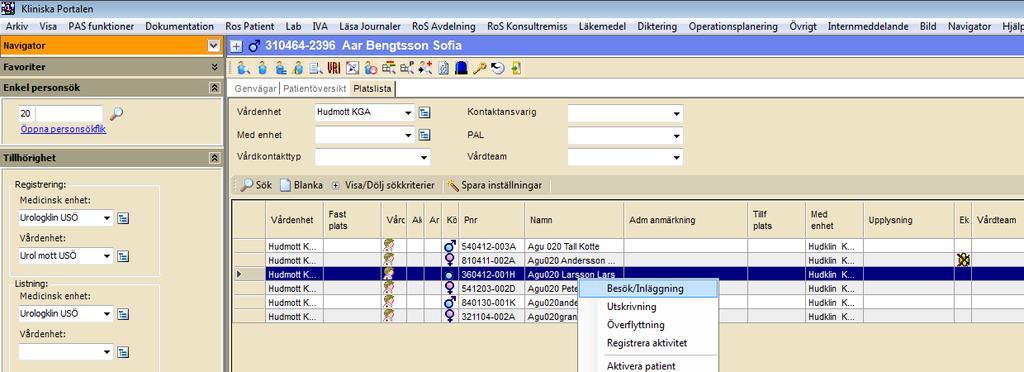Open the Operationsplanering menu
This screenshot has width=1024, height=372.
(733, 26)
